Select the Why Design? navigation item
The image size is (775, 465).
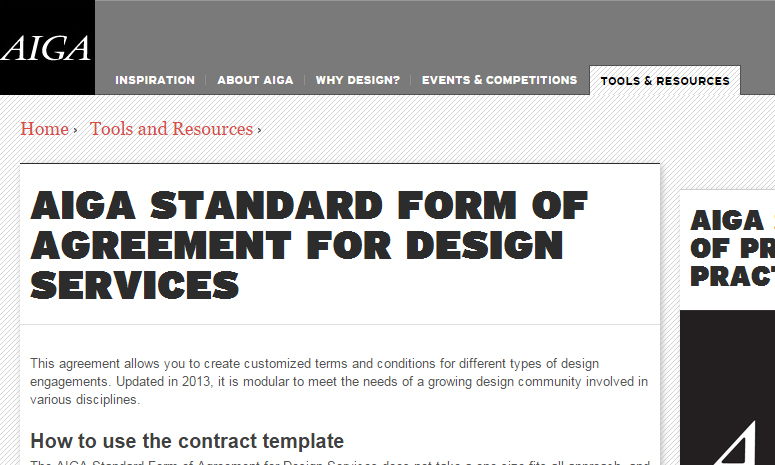click(357, 80)
